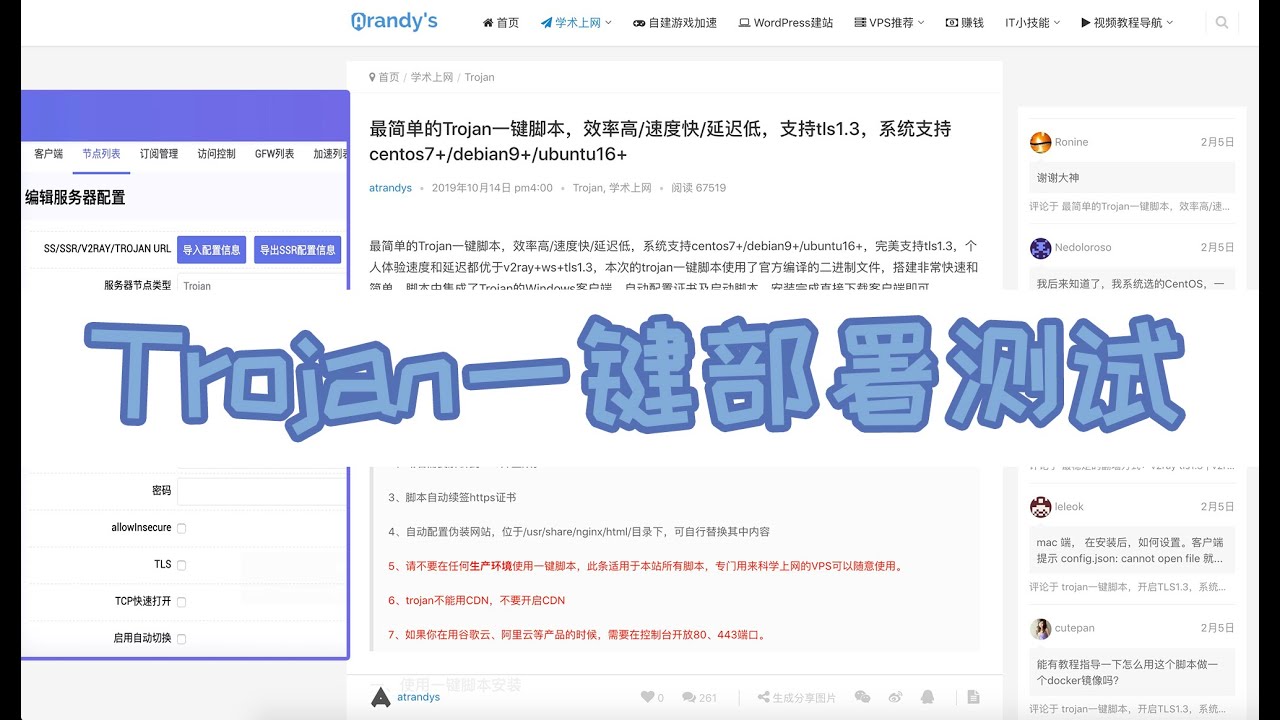Switch to the 客户端 tab
The image size is (1280, 720).
pos(48,154)
